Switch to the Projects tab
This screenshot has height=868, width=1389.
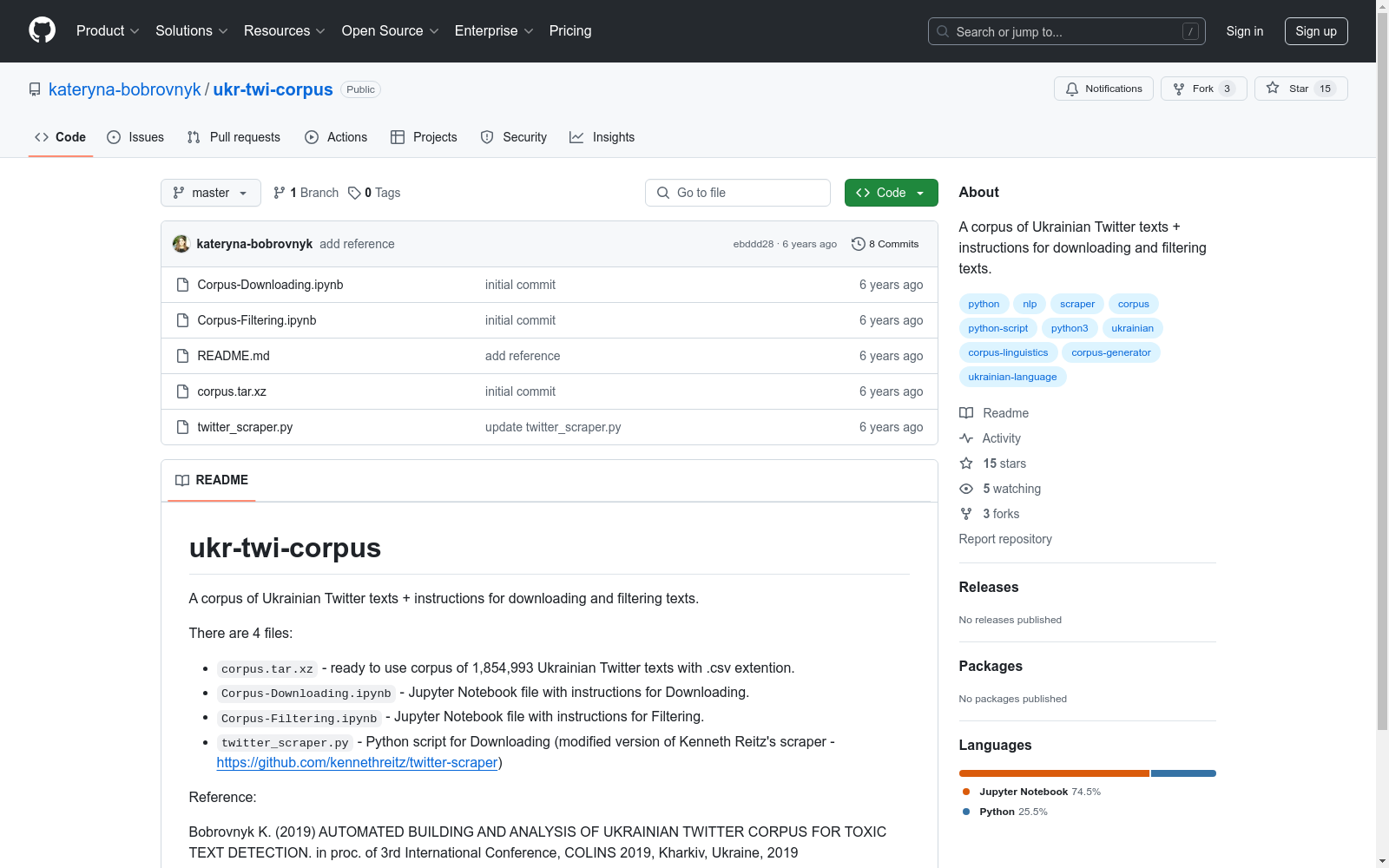(x=424, y=137)
